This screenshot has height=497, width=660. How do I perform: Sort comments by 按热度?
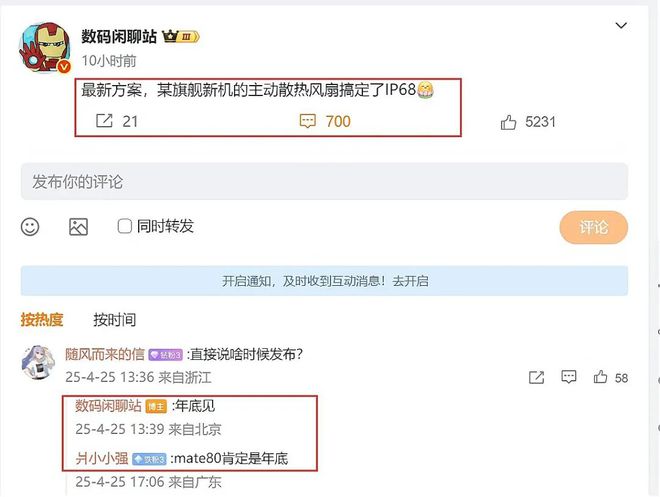(x=42, y=320)
